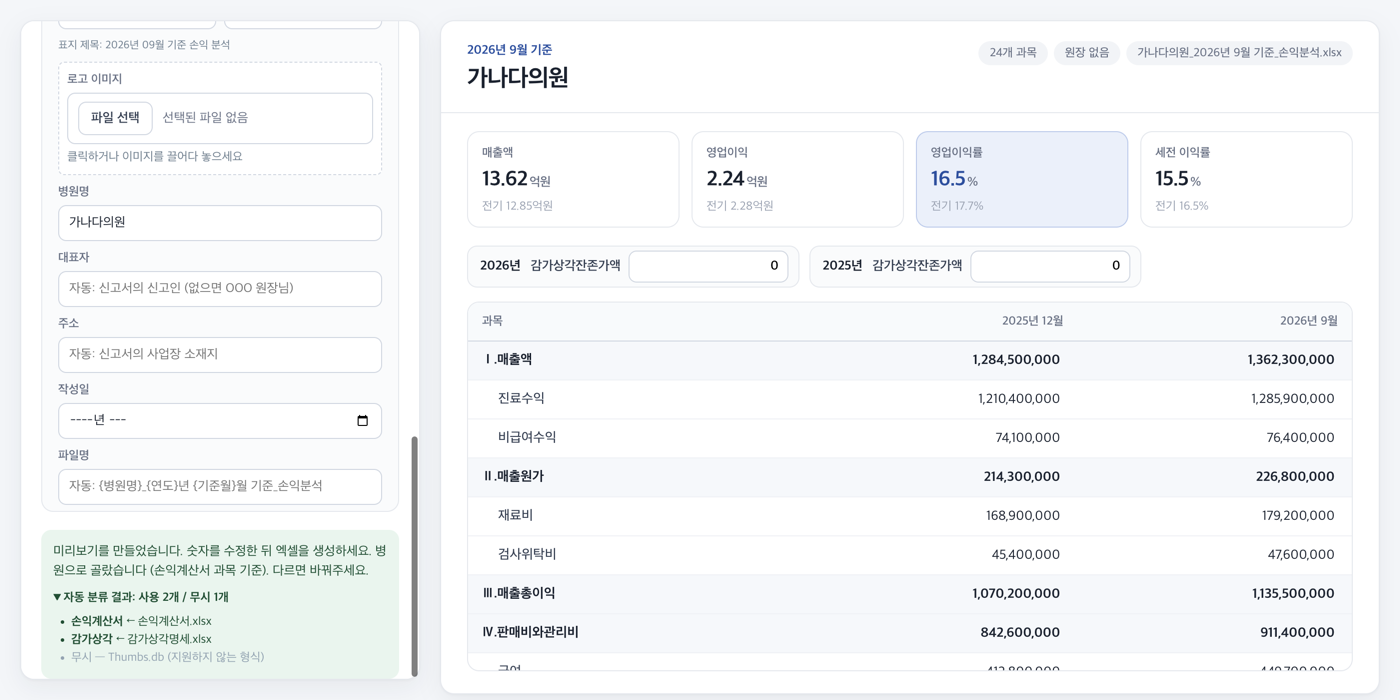Click the file name badge 가나다의원_2026년 9월 기준_손익분석.xlsx
Screen dimensions: 1400x700
(x=1239, y=53)
